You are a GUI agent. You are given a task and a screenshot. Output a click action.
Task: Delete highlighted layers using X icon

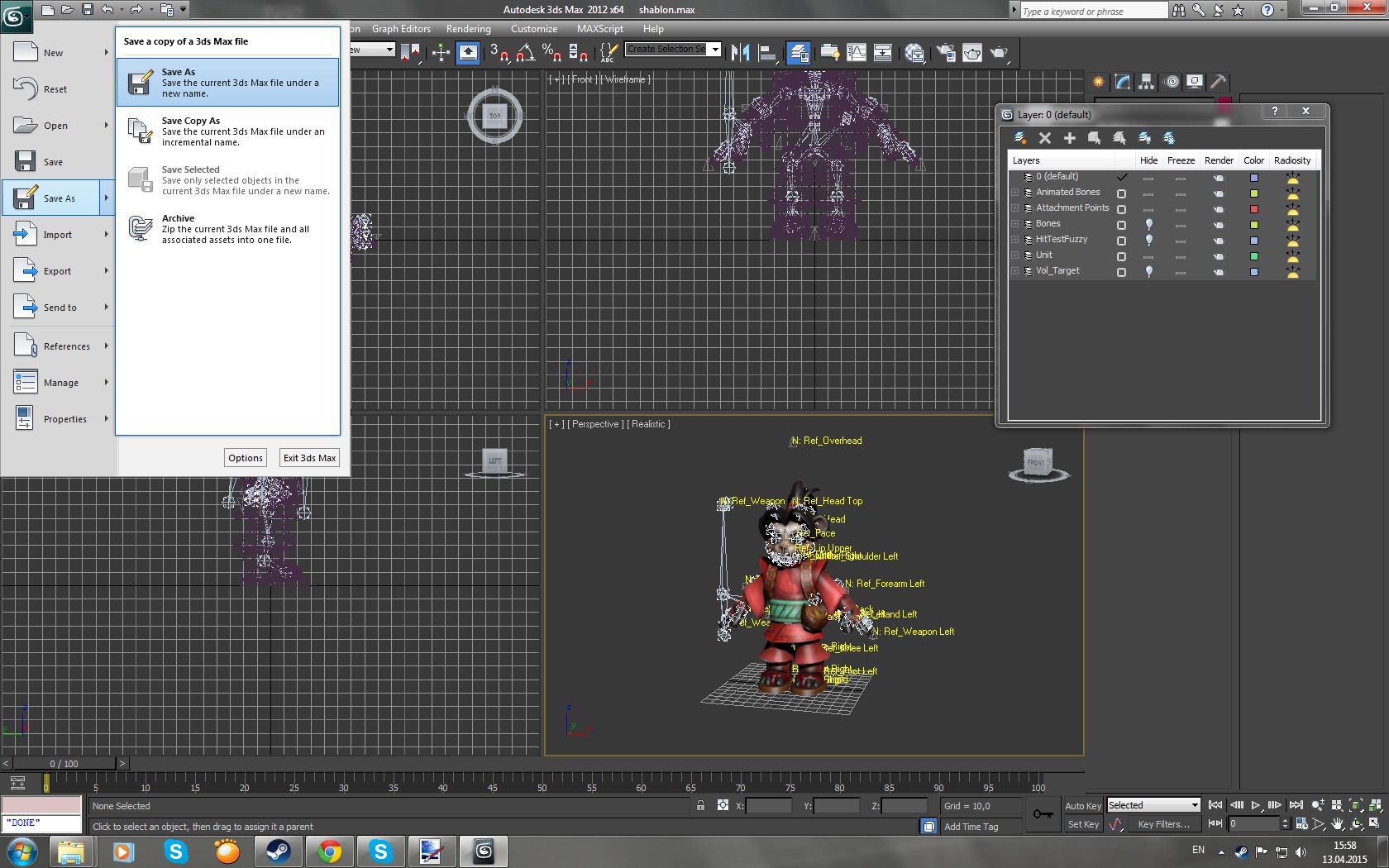click(x=1045, y=138)
